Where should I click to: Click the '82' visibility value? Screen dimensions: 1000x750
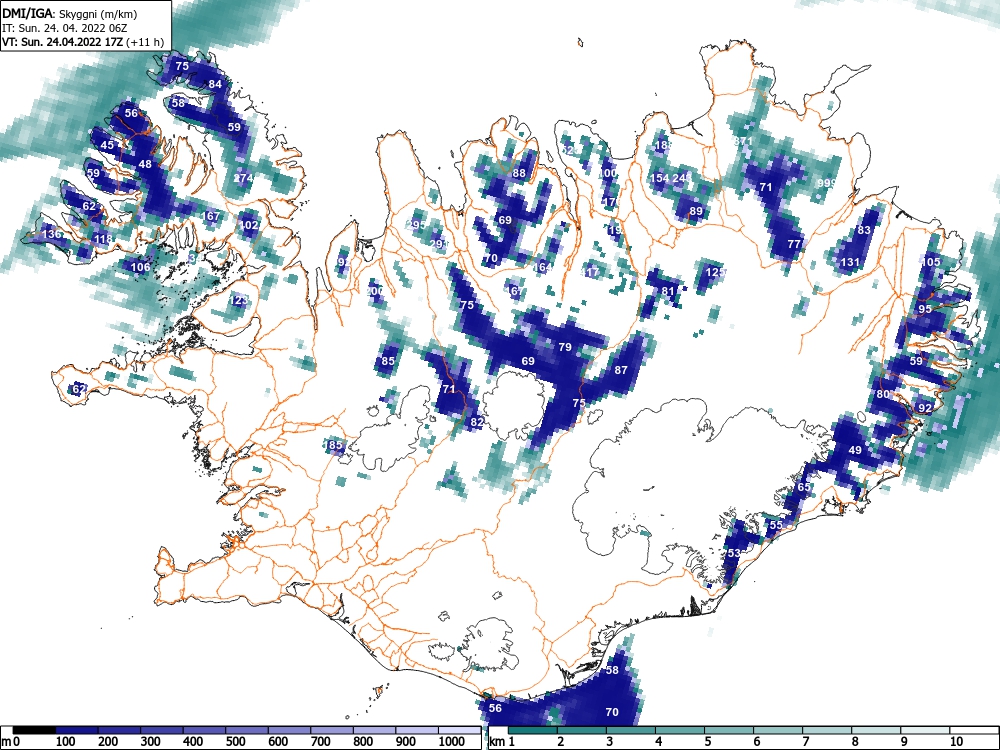477,422
